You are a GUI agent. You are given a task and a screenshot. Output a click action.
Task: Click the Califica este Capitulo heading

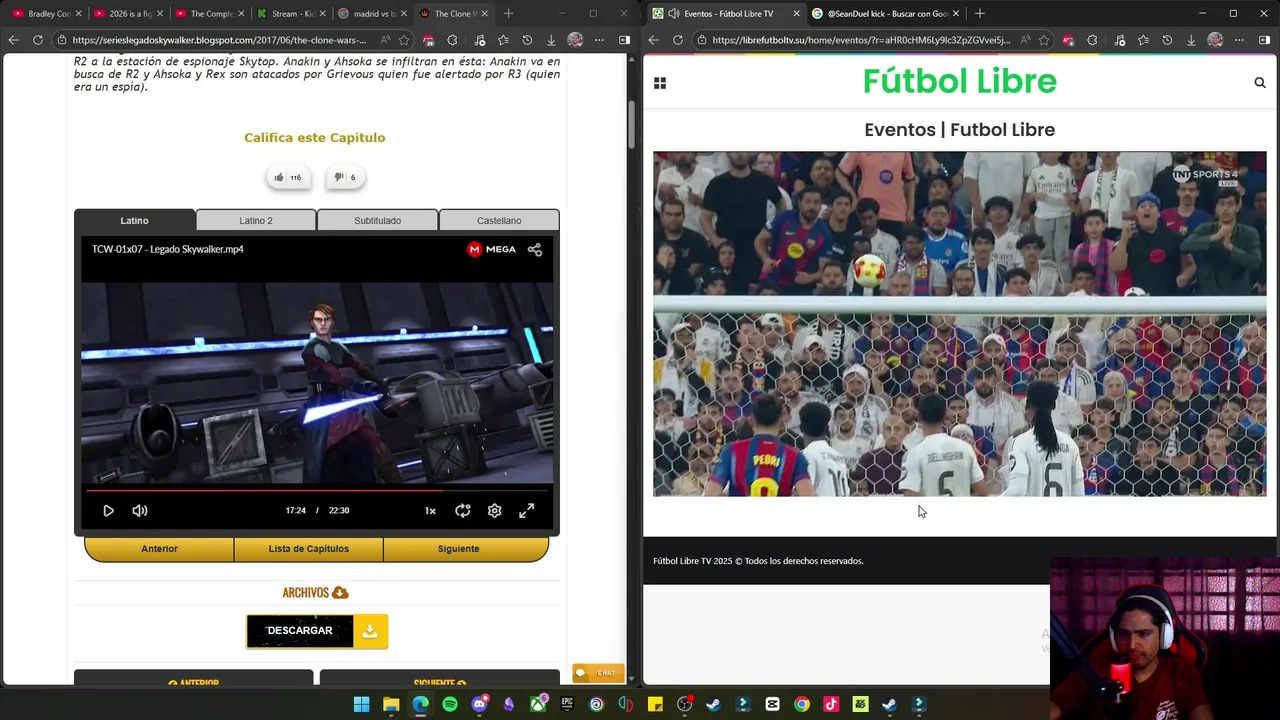(314, 137)
